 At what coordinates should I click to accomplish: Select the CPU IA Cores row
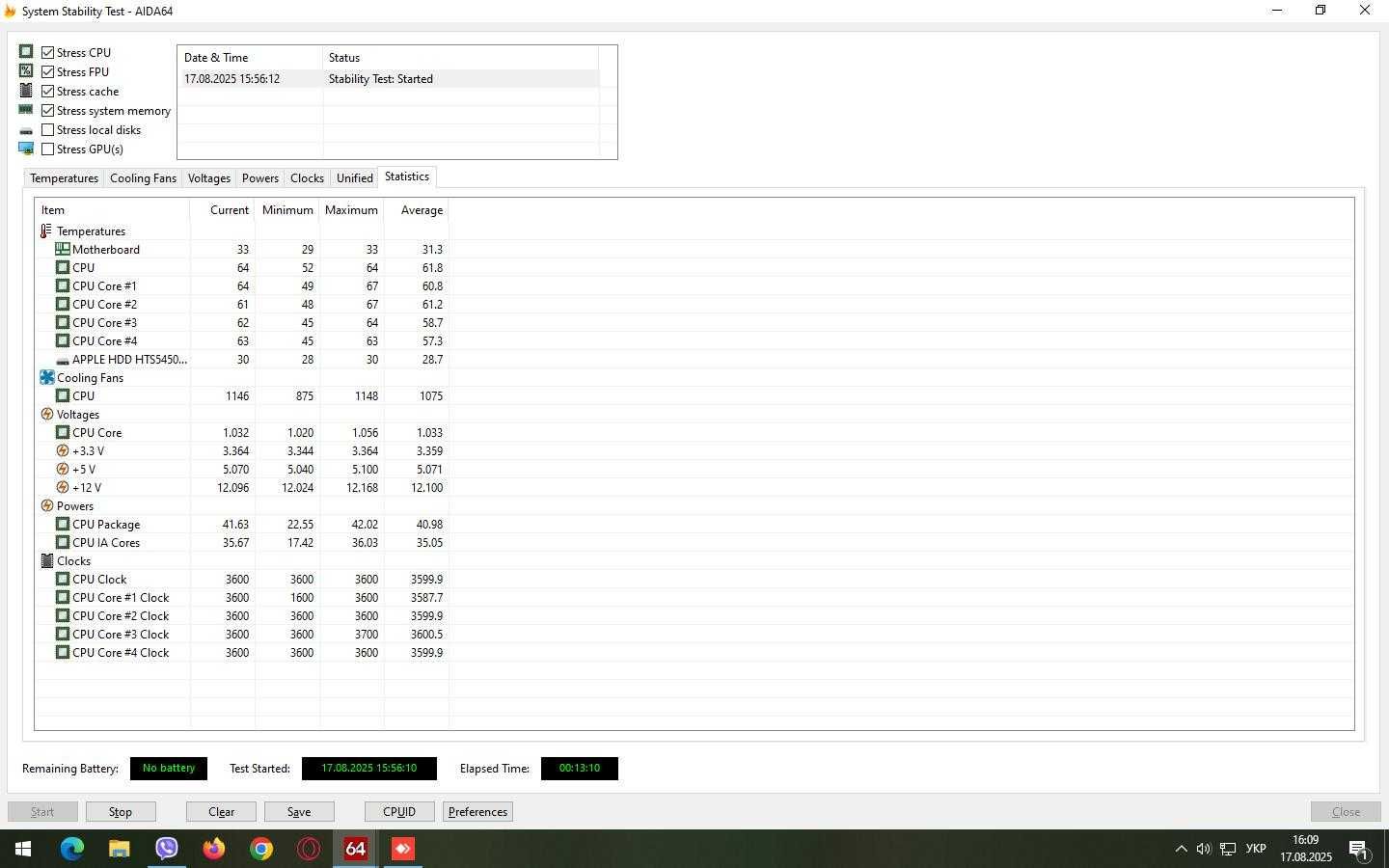pyautogui.click(x=241, y=543)
